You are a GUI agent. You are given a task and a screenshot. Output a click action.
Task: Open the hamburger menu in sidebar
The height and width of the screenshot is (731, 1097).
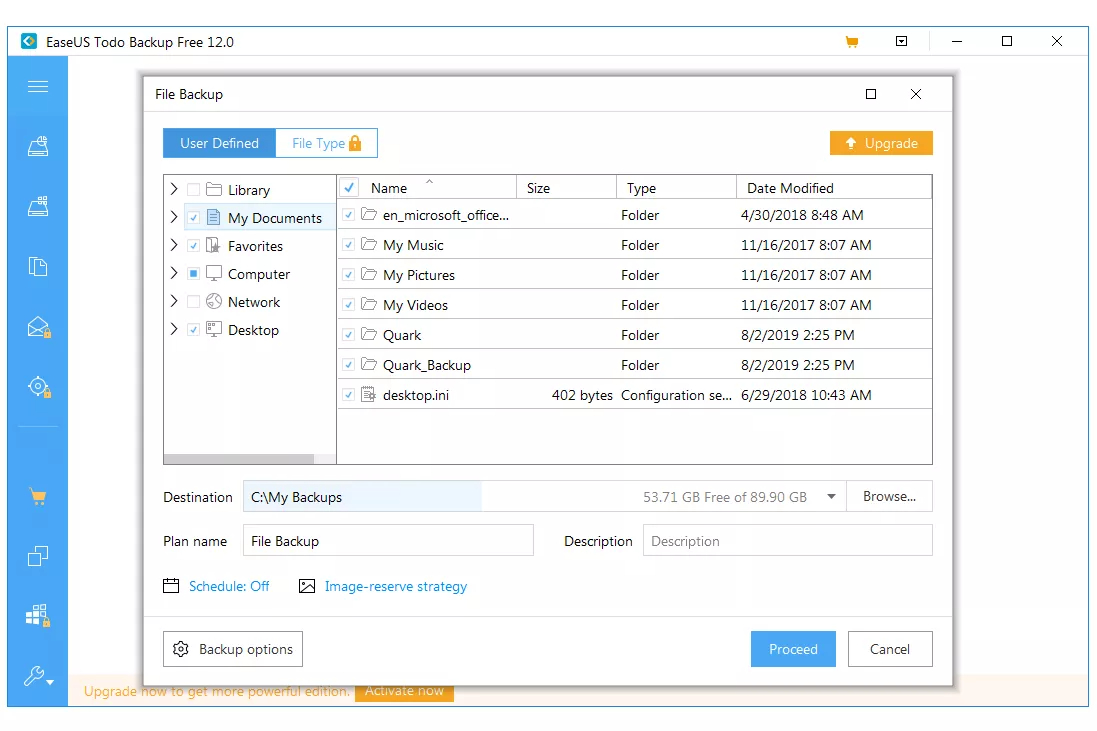tap(38, 87)
